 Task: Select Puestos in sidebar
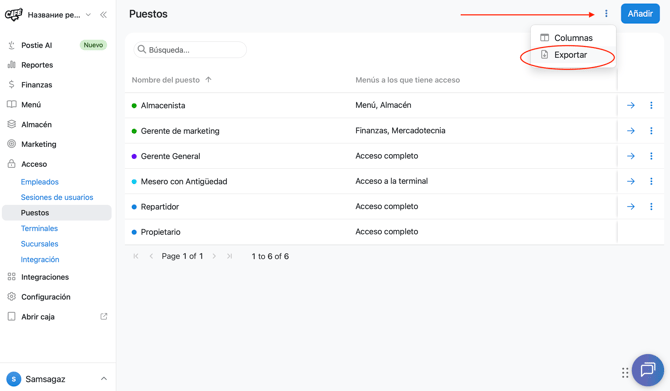pyautogui.click(x=56, y=213)
